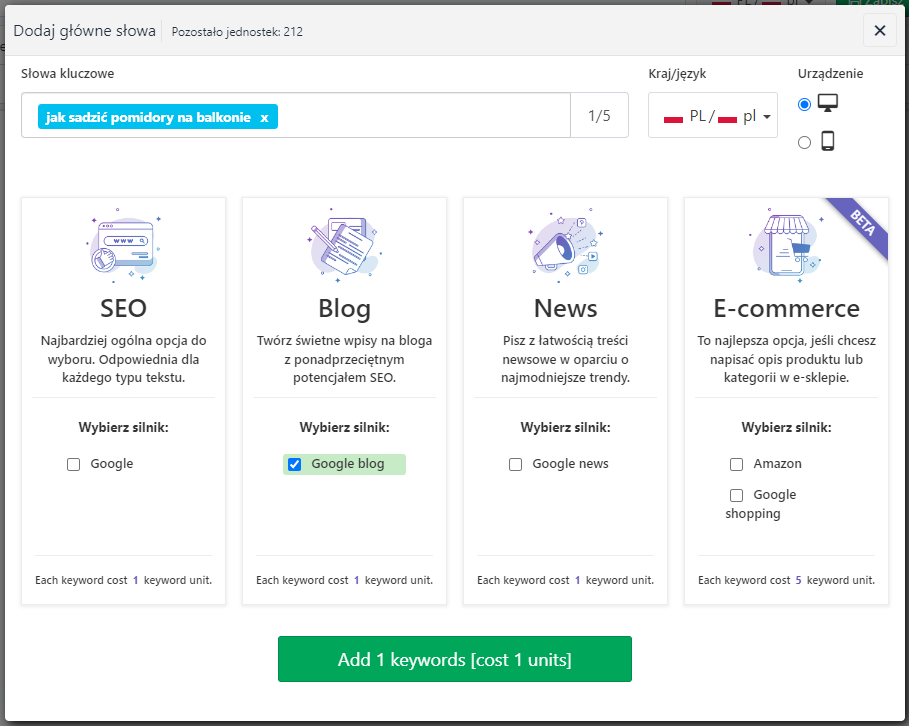Click the News card heading
This screenshot has height=726, width=909.
tap(565, 308)
